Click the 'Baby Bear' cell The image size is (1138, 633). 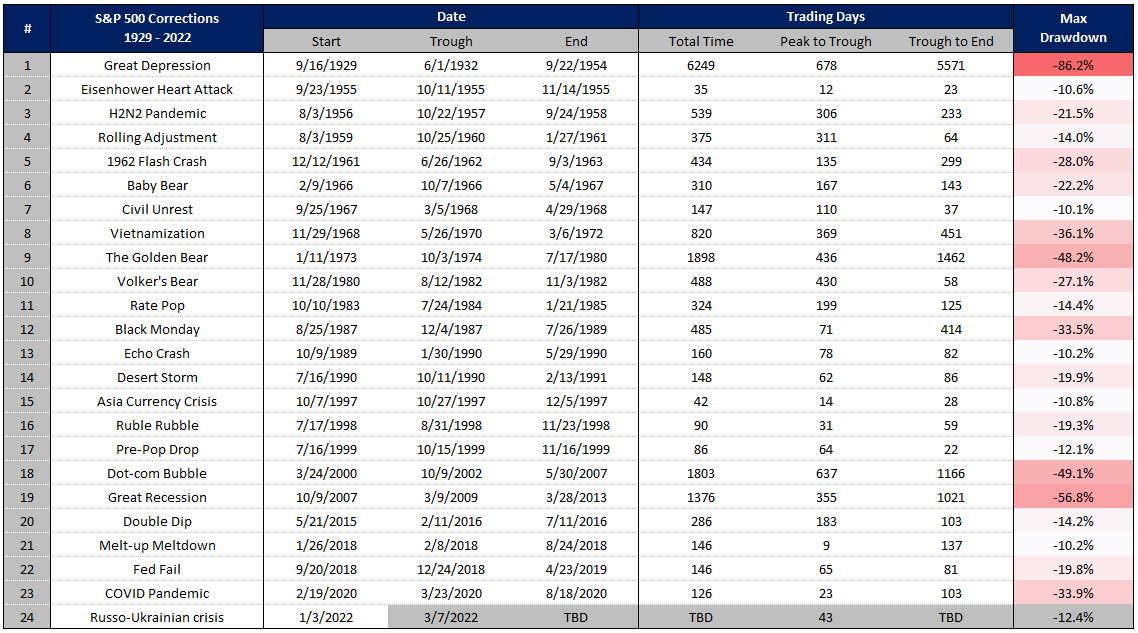[157, 185]
